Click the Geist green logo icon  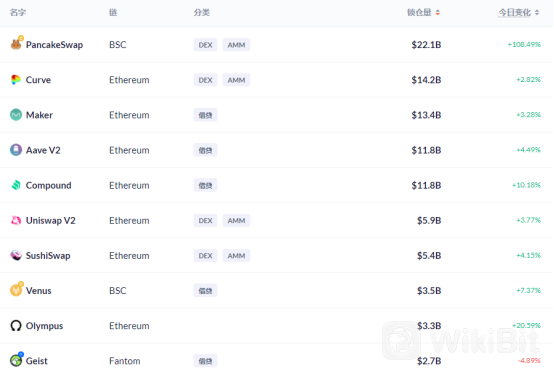16,360
